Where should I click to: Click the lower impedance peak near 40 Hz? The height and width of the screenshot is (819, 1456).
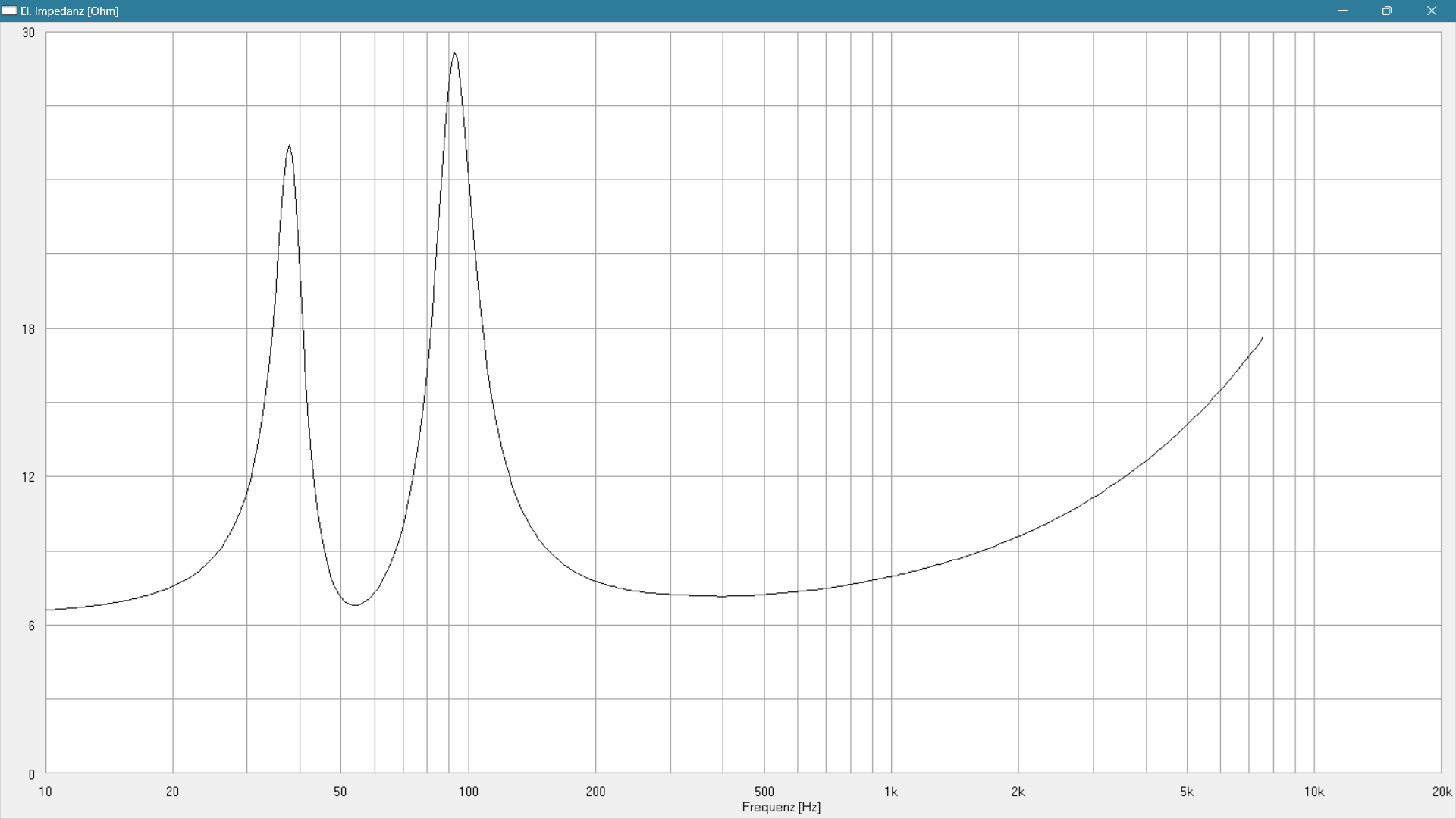[289, 146]
